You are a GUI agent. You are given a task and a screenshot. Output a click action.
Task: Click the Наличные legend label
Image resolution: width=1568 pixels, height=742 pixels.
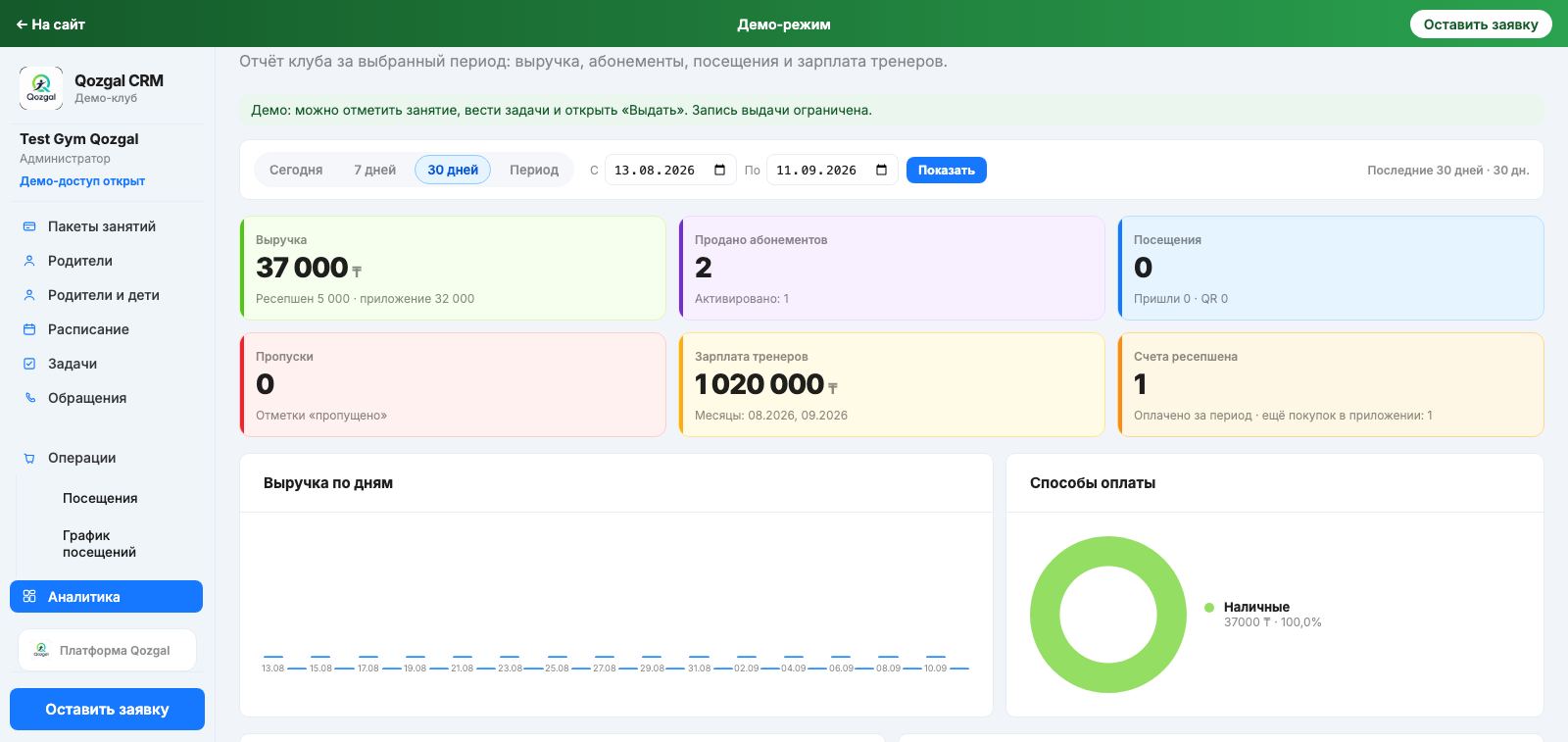tap(1256, 607)
